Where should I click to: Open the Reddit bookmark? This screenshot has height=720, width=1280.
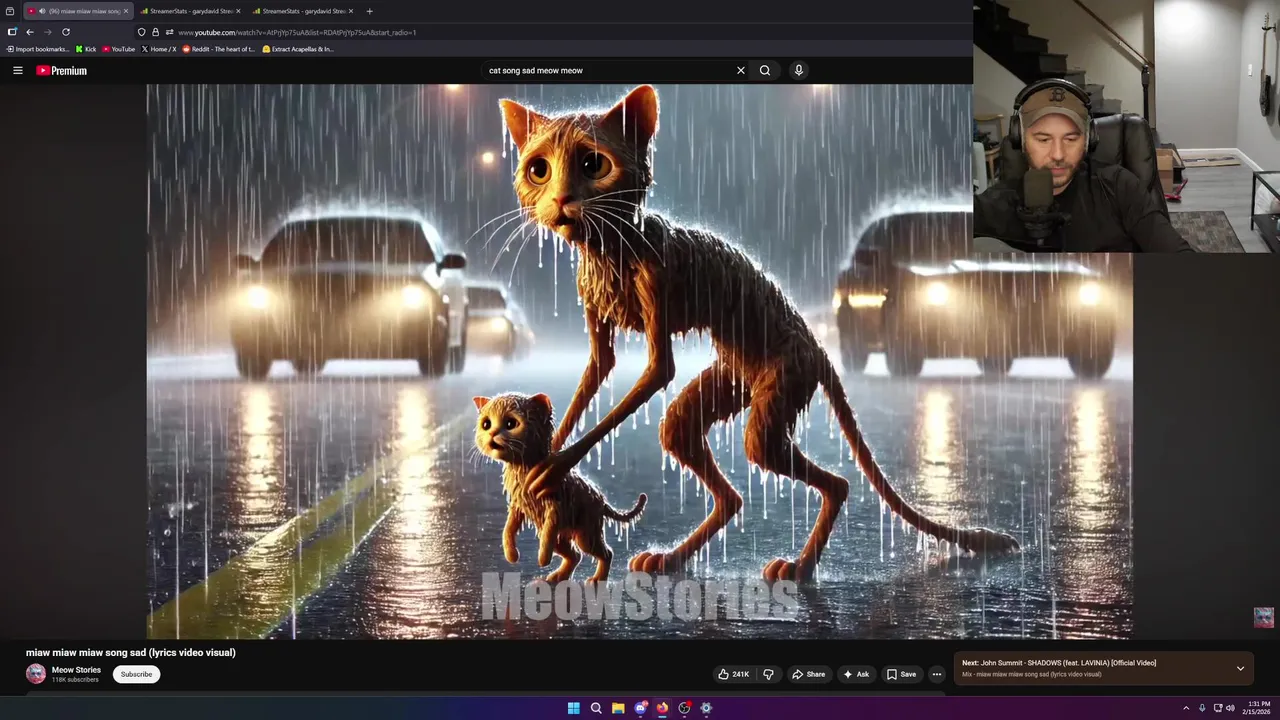tap(219, 49)
